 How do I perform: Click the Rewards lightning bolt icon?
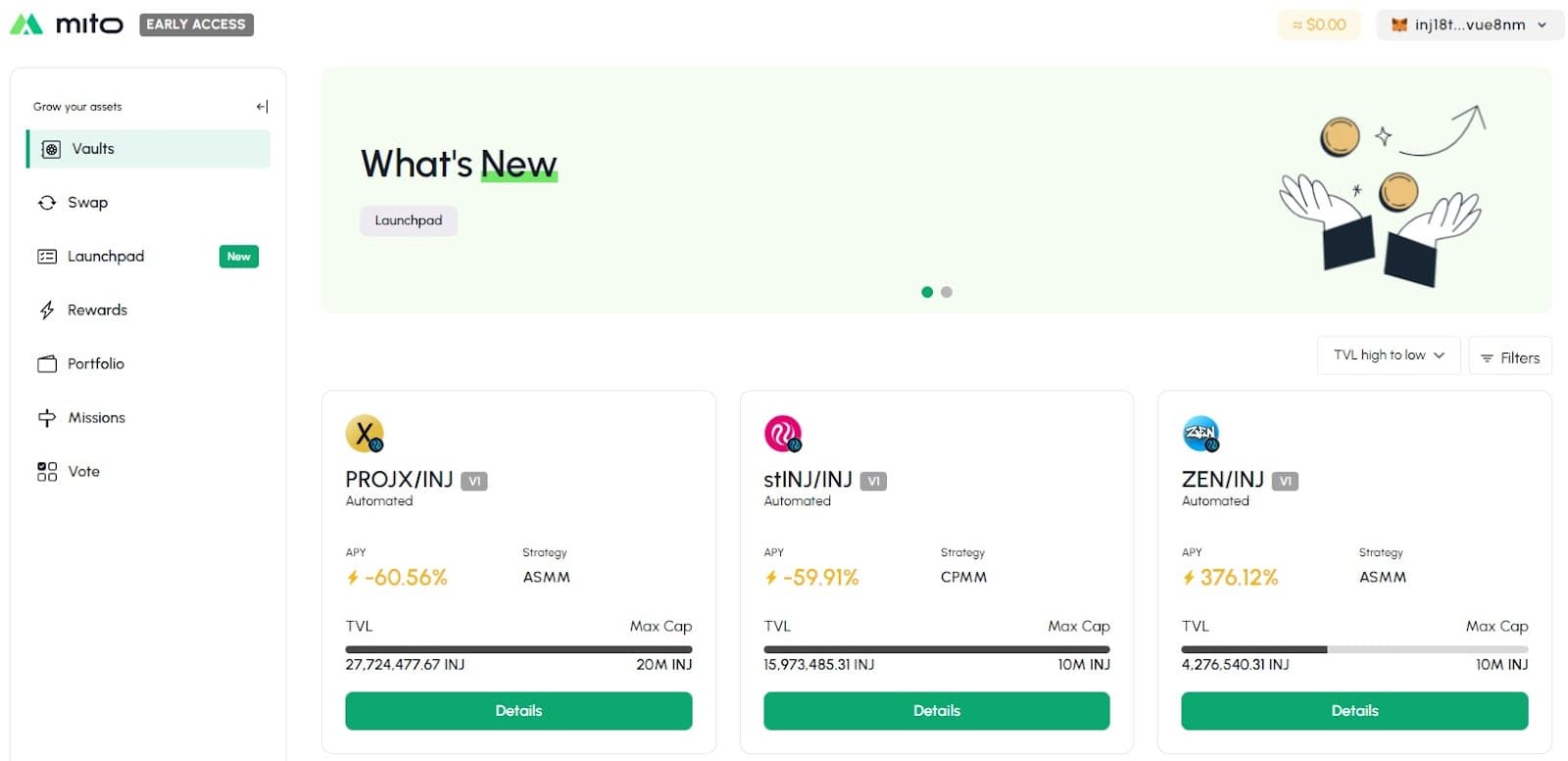tap(47, 310)
